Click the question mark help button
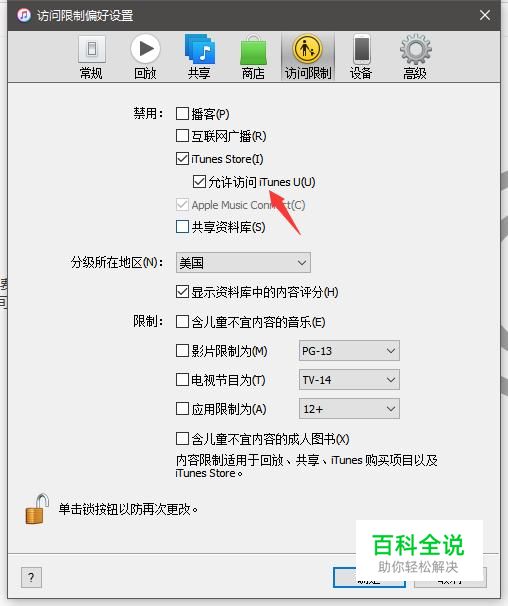The width and height of the screenshot is (508, 606). [31, 577]
